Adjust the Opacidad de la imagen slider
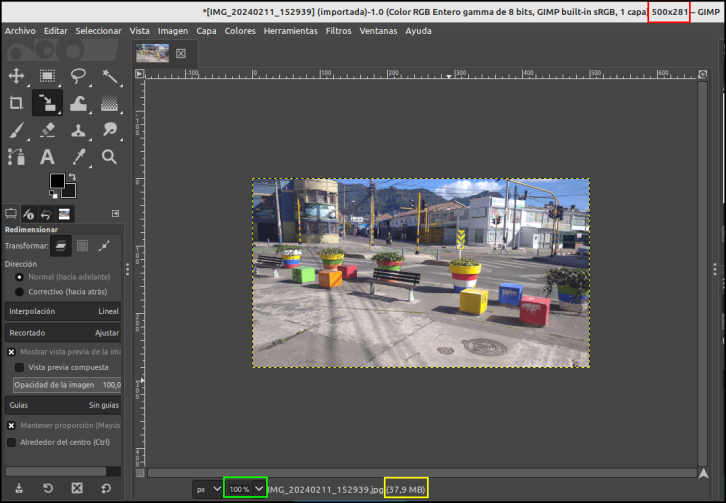Viewport: 726px width, 503px height. tap(67, 385)
